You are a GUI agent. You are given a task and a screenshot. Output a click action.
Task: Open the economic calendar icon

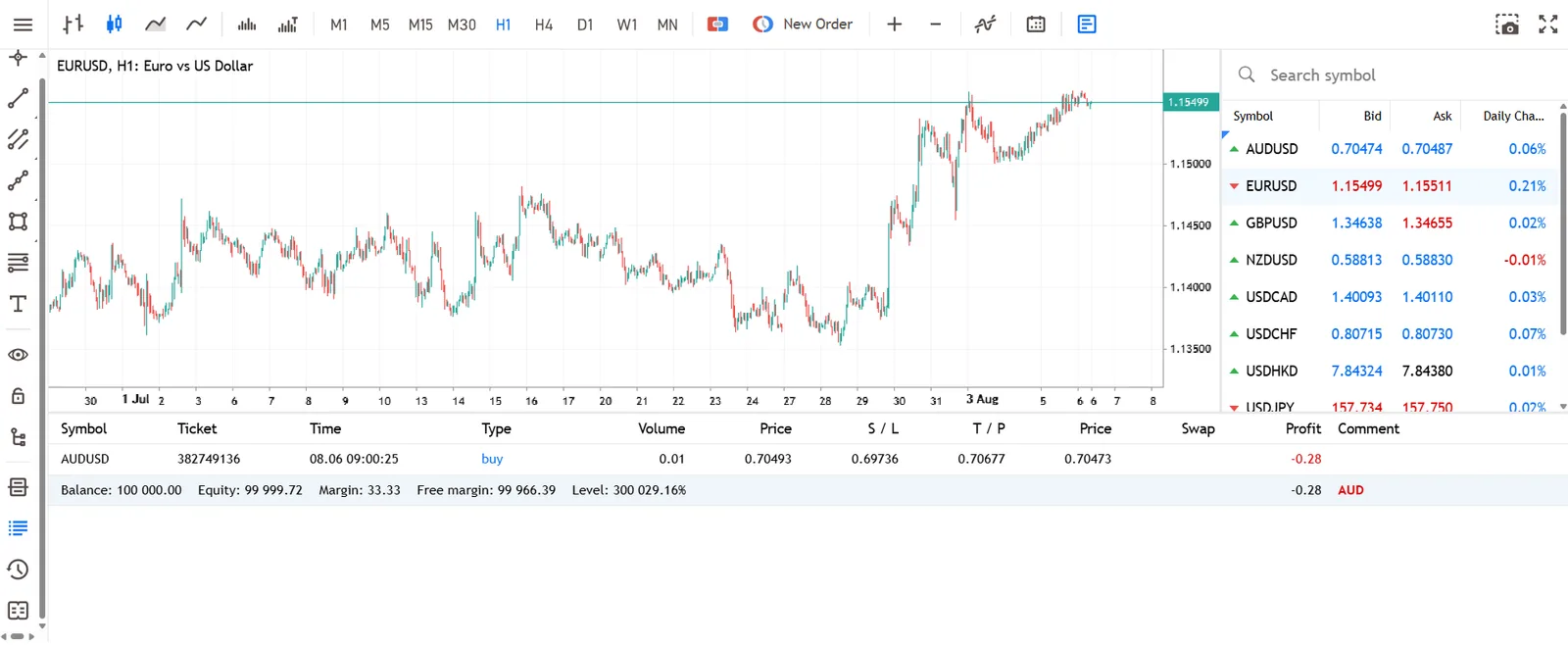point(1036,25)
